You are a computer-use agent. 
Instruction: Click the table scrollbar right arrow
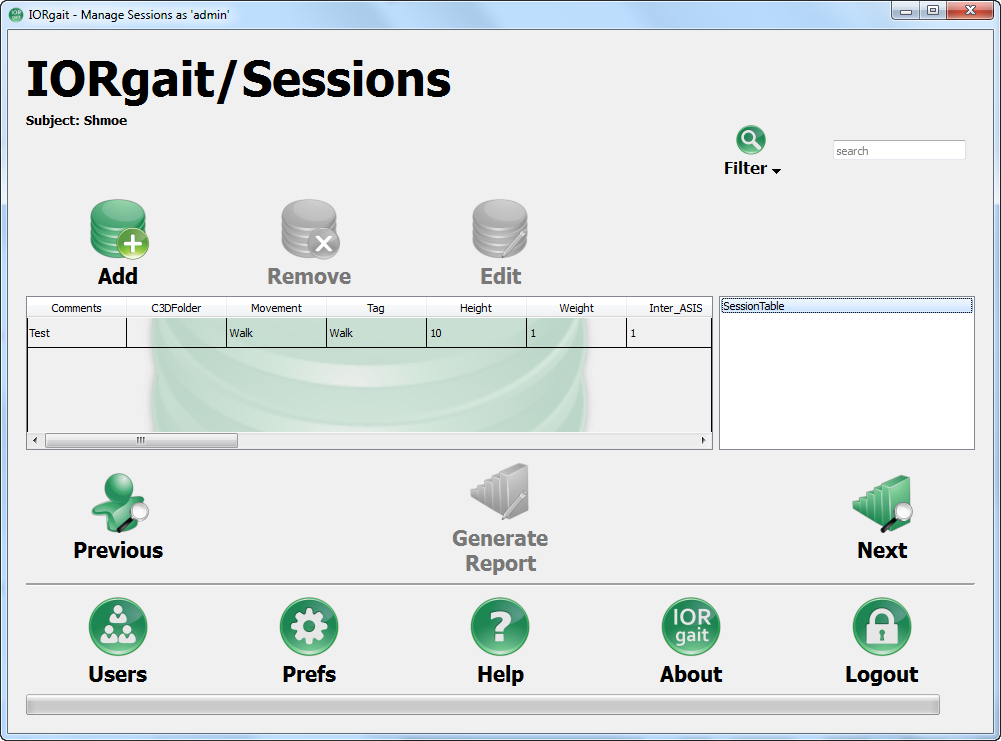(x=704, y=440)
